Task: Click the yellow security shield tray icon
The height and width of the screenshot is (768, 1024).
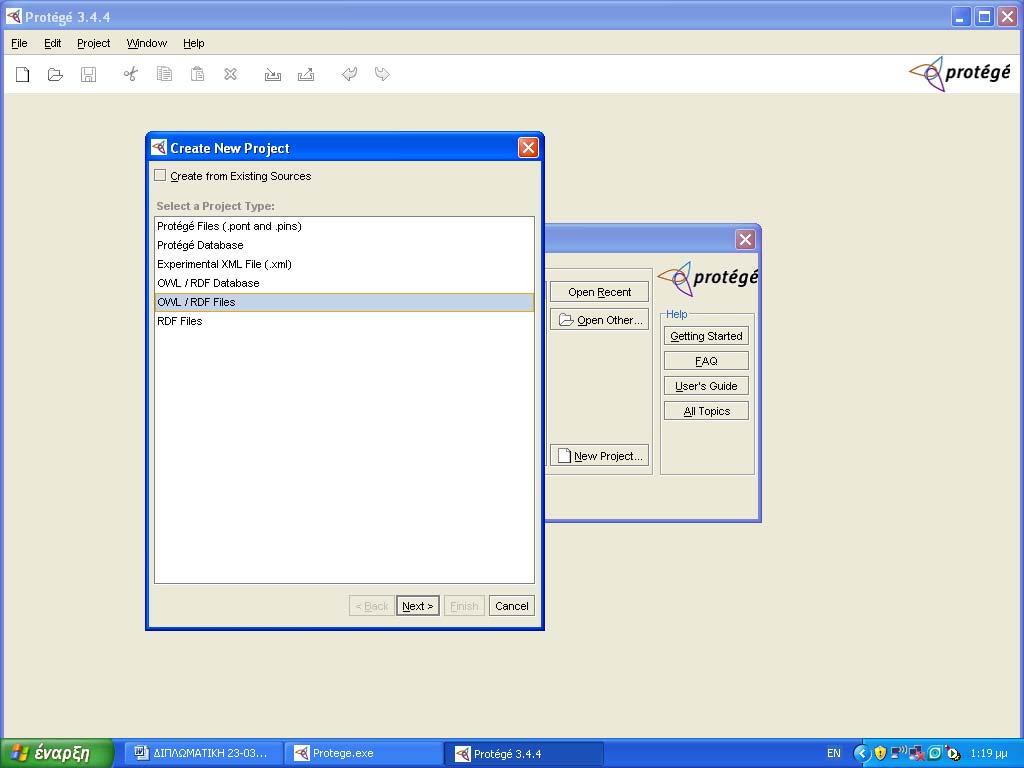Action: pos(880,753)
